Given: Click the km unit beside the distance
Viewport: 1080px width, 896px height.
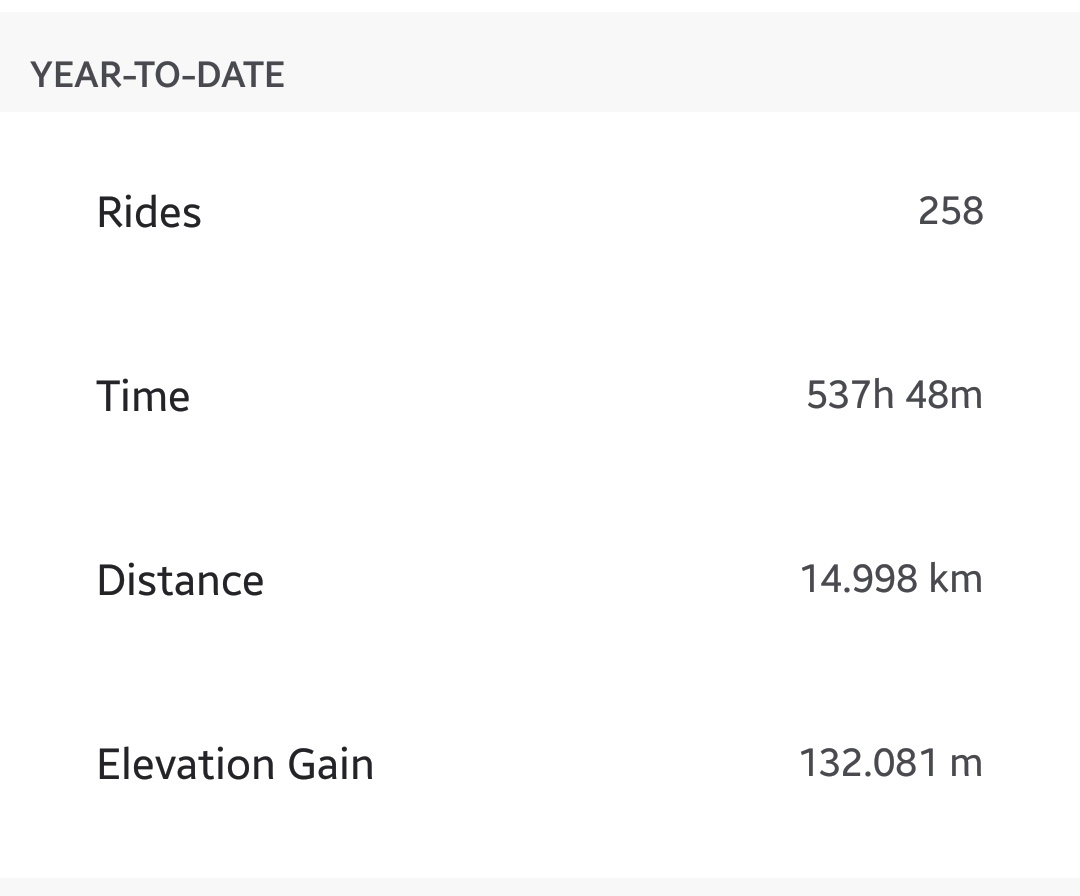Looking at the screenshot, I should pos(955,579).
